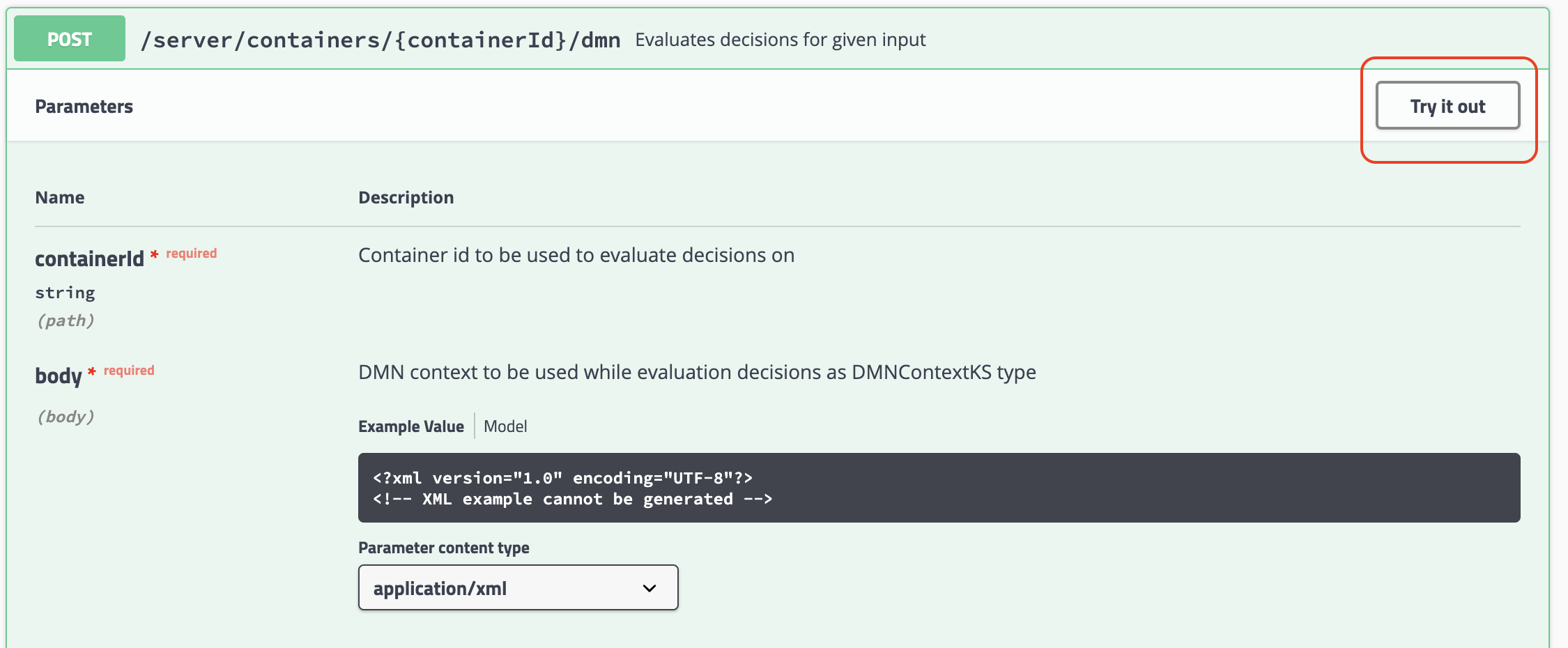Switch to the Model tab
This screenshot has width=1568, height=648.
(505, 426)
